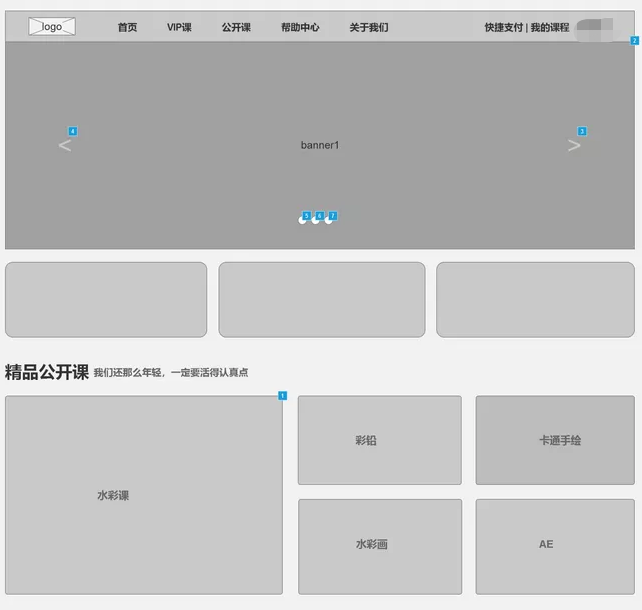This screenshot has width=642, height=610.
Task: Select first carousel dot indicator
Action: point(302,220)
